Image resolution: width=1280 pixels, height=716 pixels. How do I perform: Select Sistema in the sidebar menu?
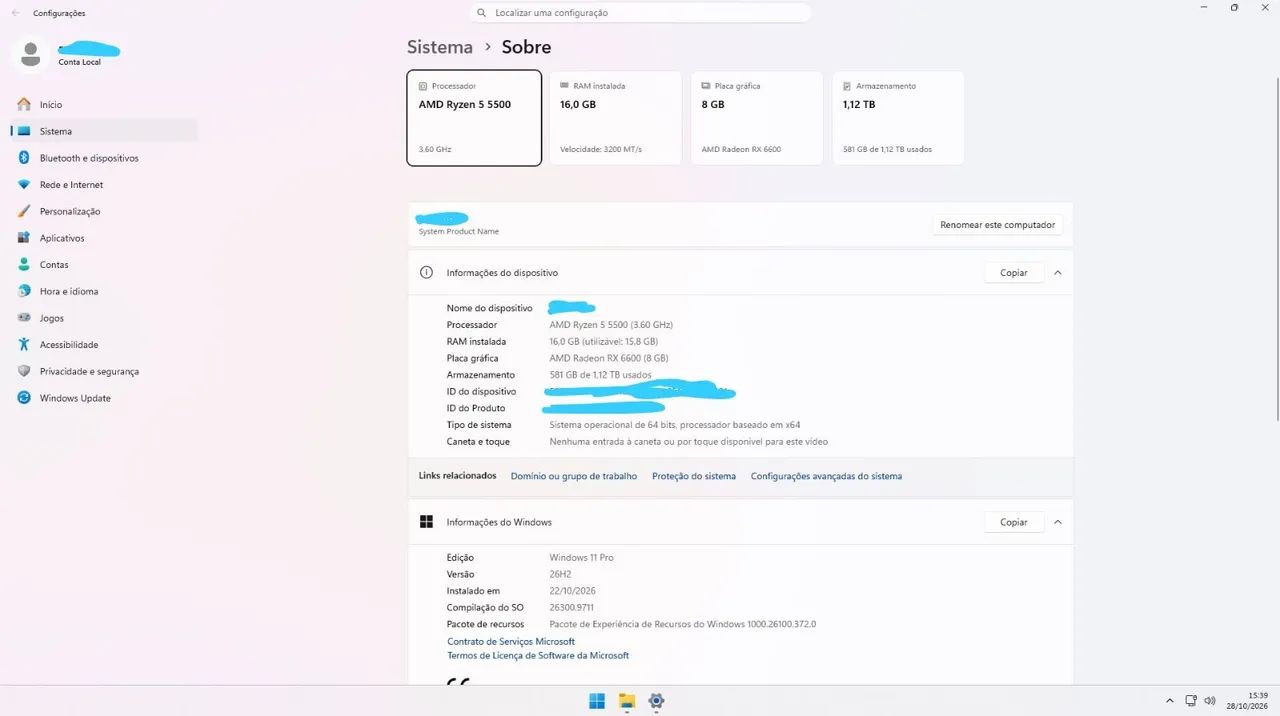(104, 131)
